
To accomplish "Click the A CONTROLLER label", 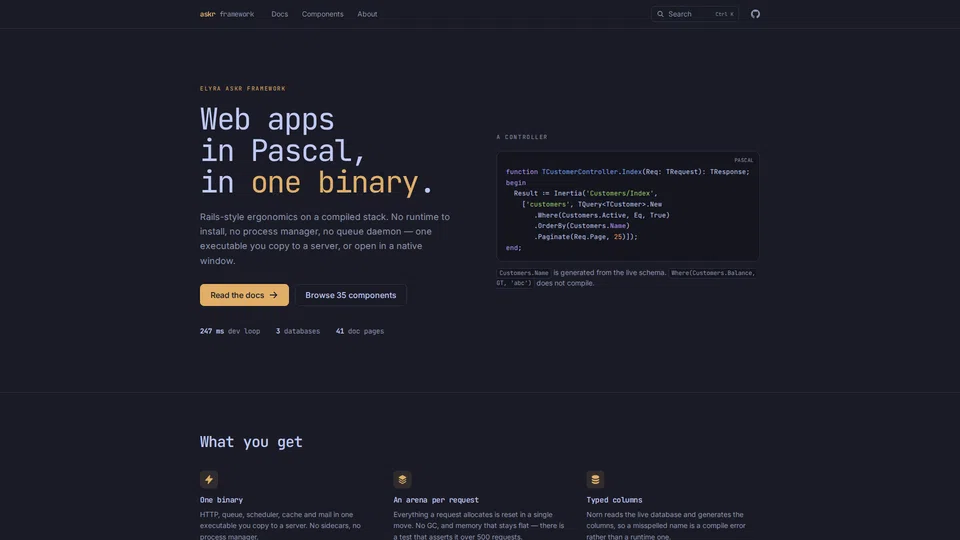I will pyautogui.click(x=522, y=137).
